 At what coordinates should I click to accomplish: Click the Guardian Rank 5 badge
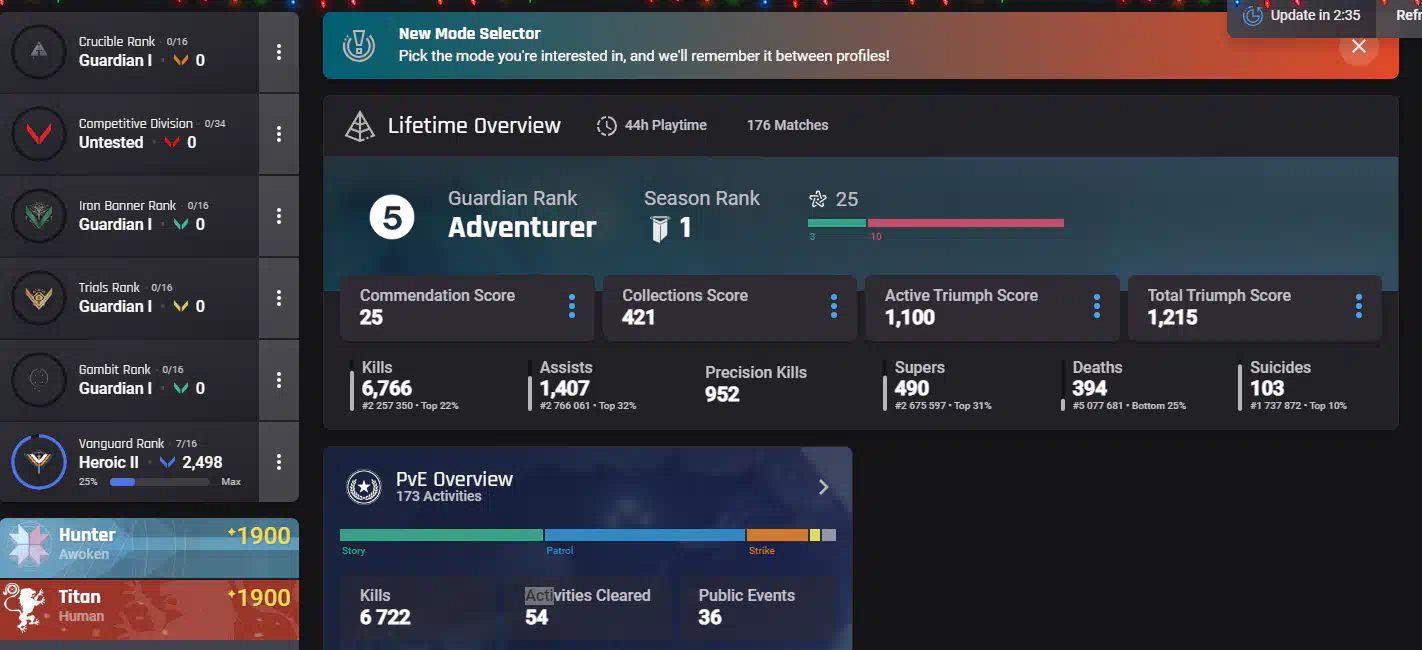(x=392, y=218)
